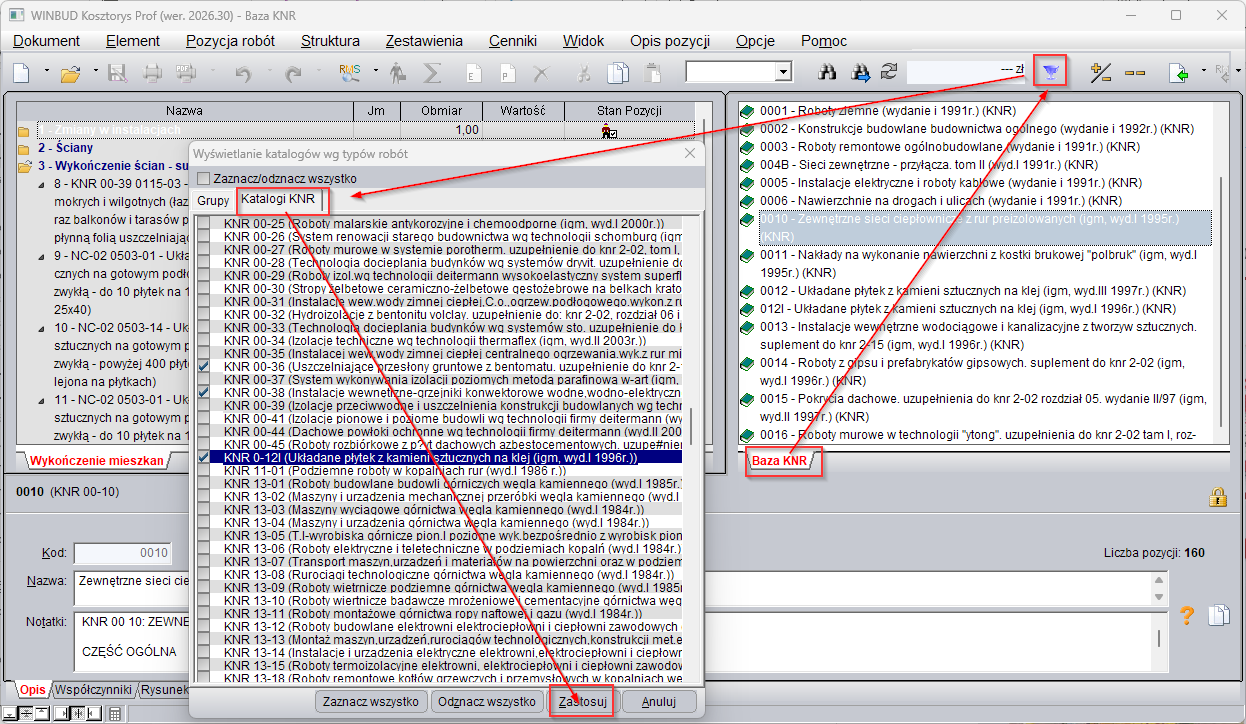Open the green arrow button's dropdown arrow
The width and height of the screenshot is (1246, 724).
1203,72
